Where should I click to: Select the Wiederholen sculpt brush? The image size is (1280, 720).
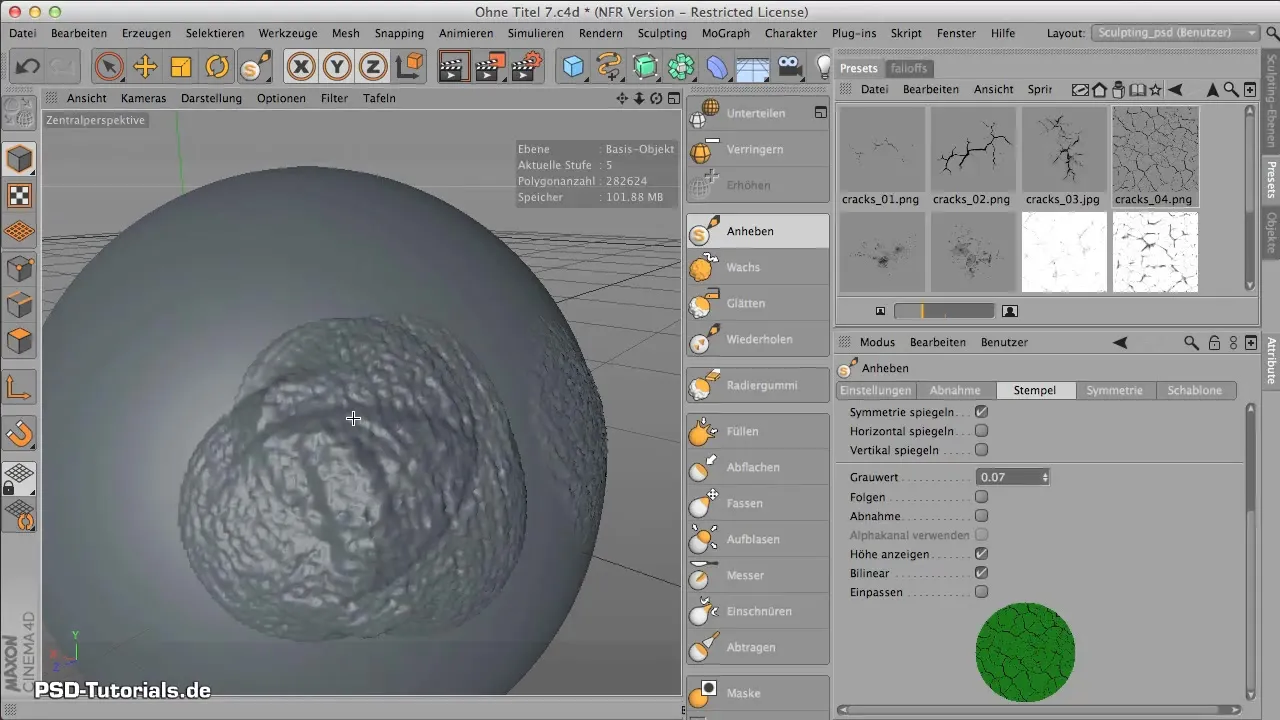pos(758,339)
